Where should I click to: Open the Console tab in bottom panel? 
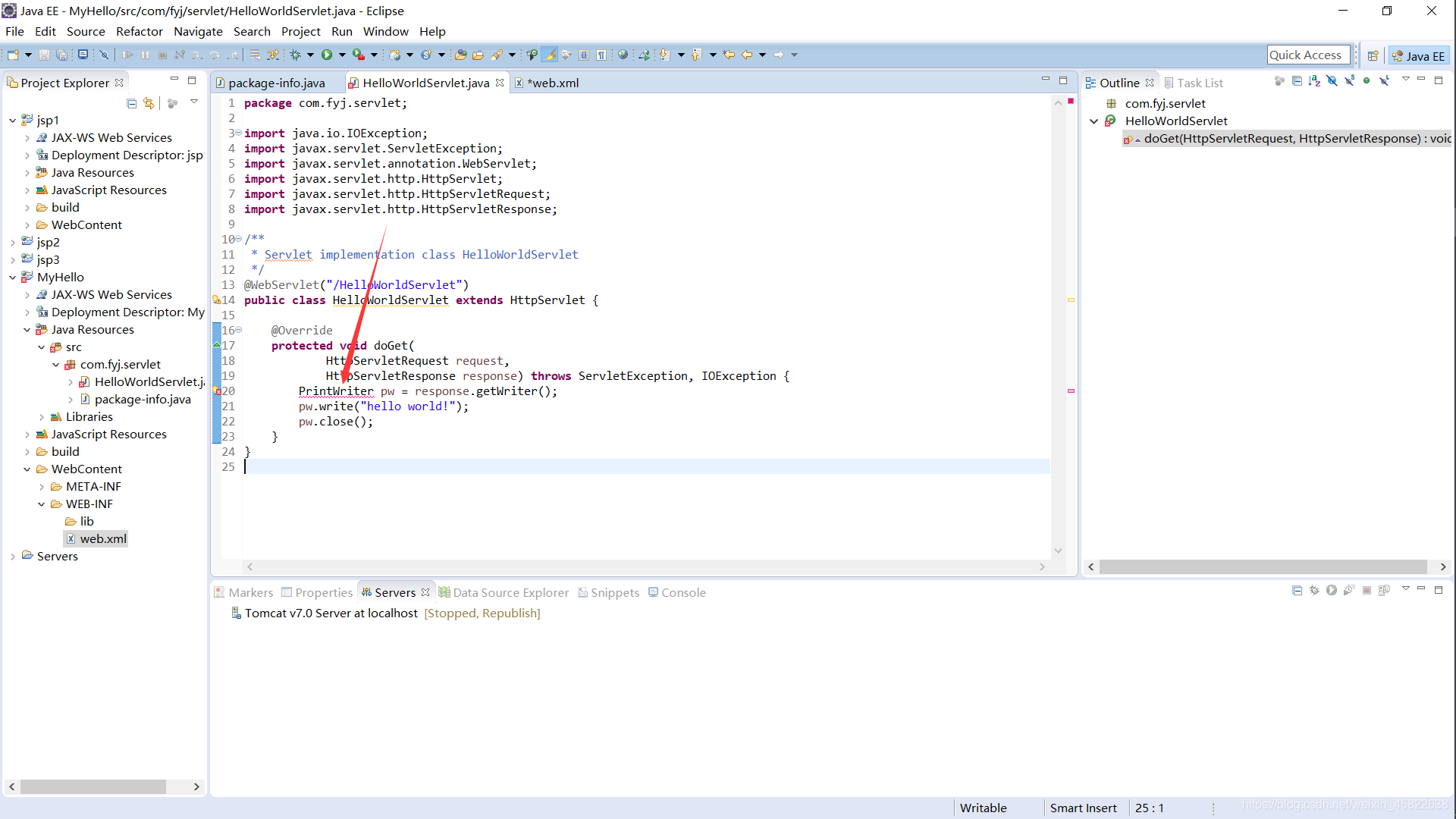pos(682,592)
